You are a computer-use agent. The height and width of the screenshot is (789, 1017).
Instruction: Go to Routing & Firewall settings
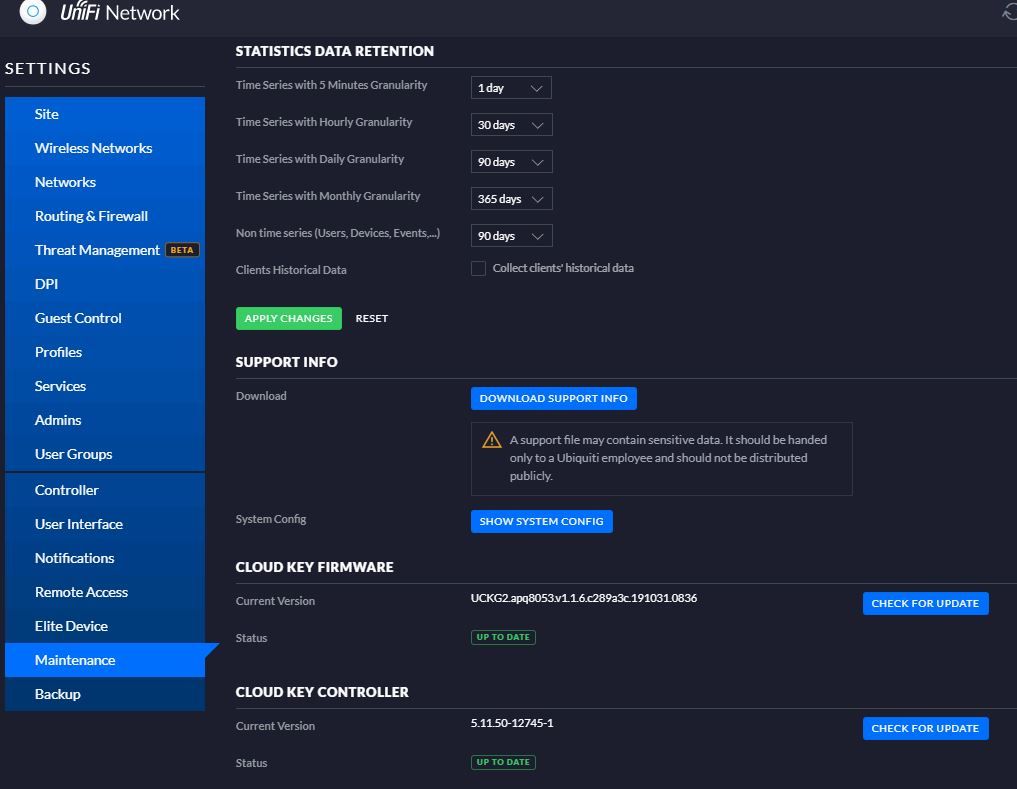(91, 216)
